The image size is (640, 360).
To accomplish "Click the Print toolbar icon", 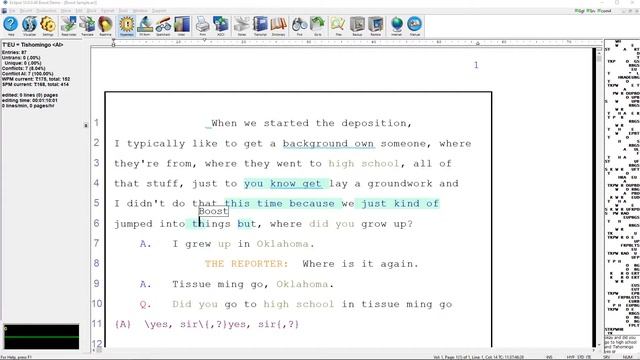I will coord(202,26).
